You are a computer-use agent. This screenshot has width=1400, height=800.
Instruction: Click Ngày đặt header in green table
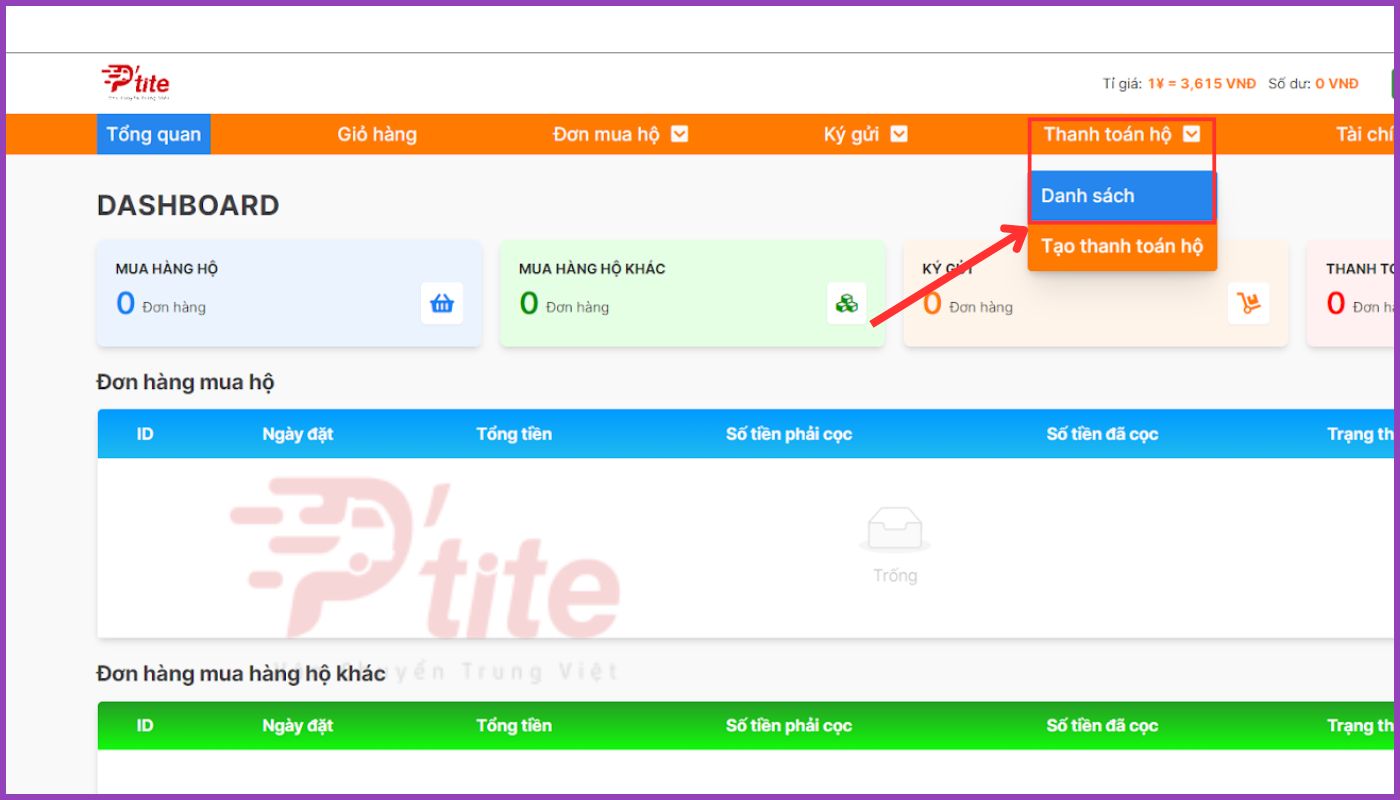pos(298,725)
